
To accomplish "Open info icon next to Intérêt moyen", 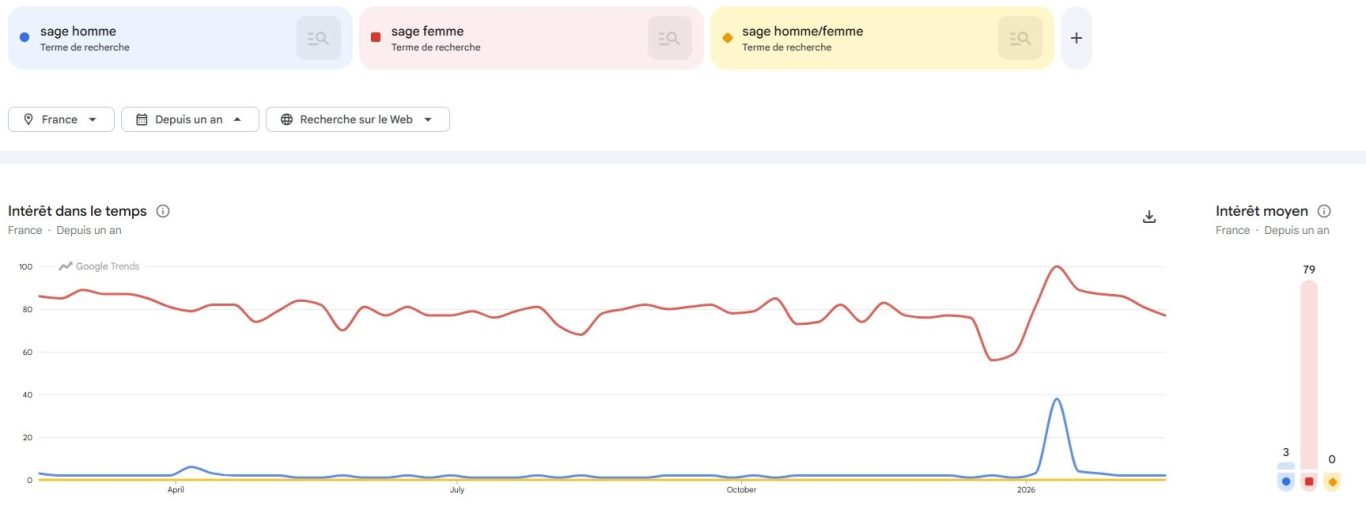I will point(1324,211).
